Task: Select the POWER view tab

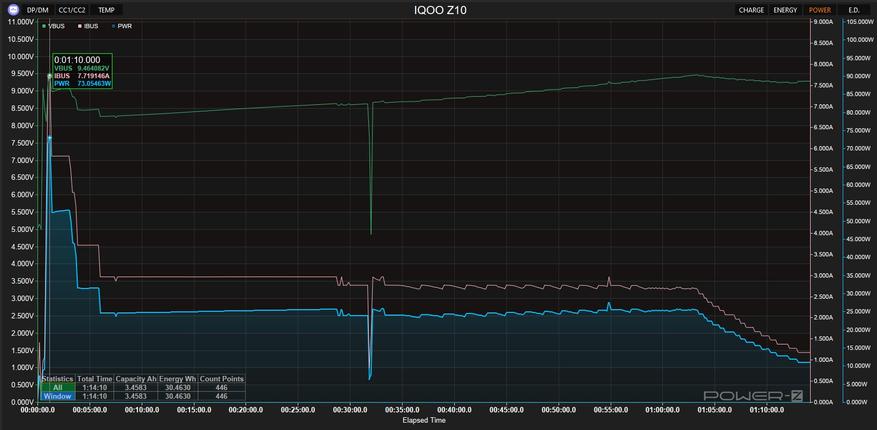Action: (819, 10)
